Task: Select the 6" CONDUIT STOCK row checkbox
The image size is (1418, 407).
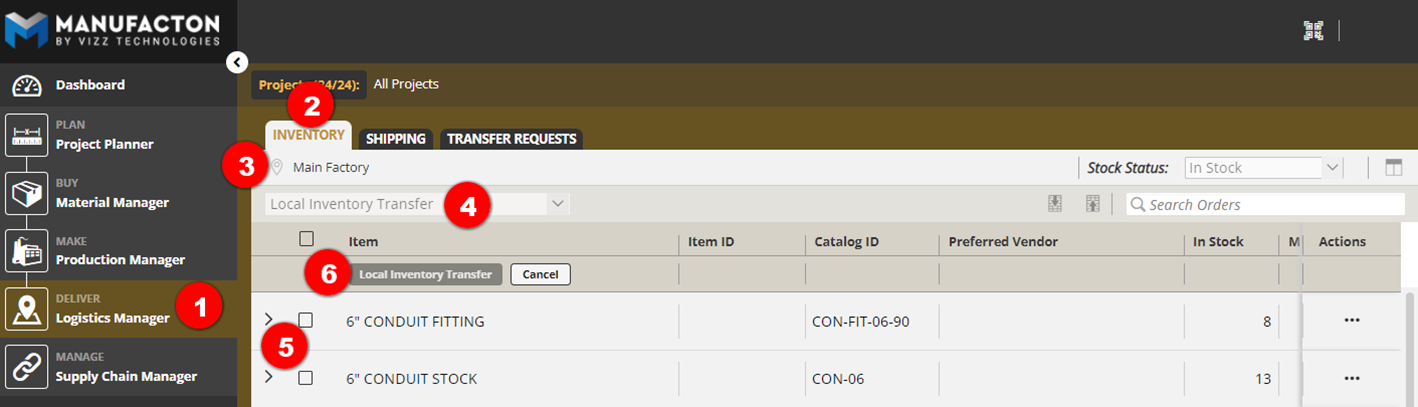Action: (306, 378)
